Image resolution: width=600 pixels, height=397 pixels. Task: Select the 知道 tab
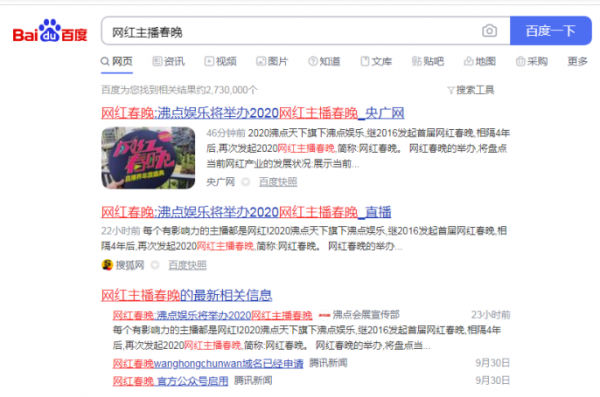(x=324, y=61)
